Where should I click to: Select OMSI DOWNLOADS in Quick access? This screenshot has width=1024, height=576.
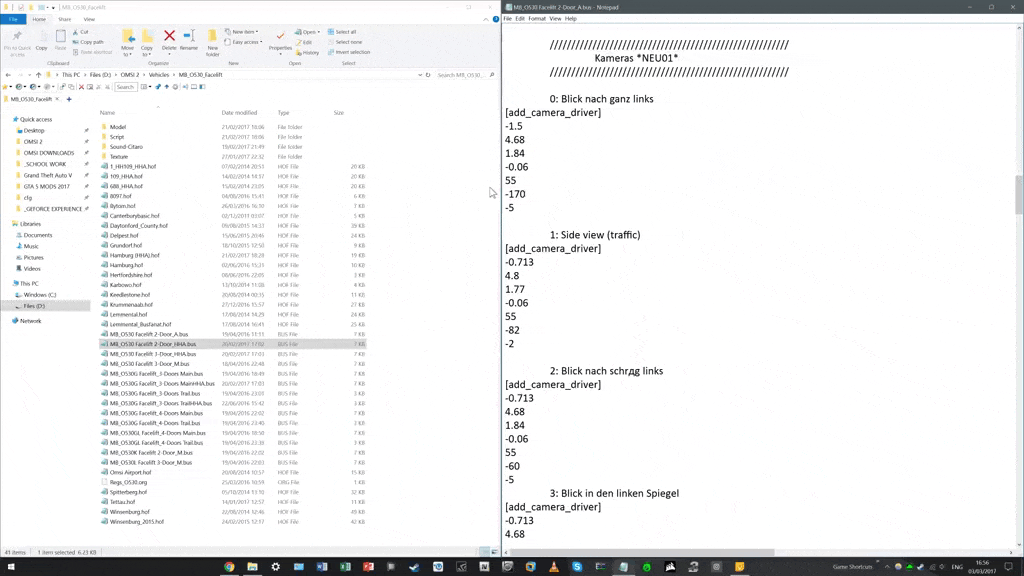[49, 153]
